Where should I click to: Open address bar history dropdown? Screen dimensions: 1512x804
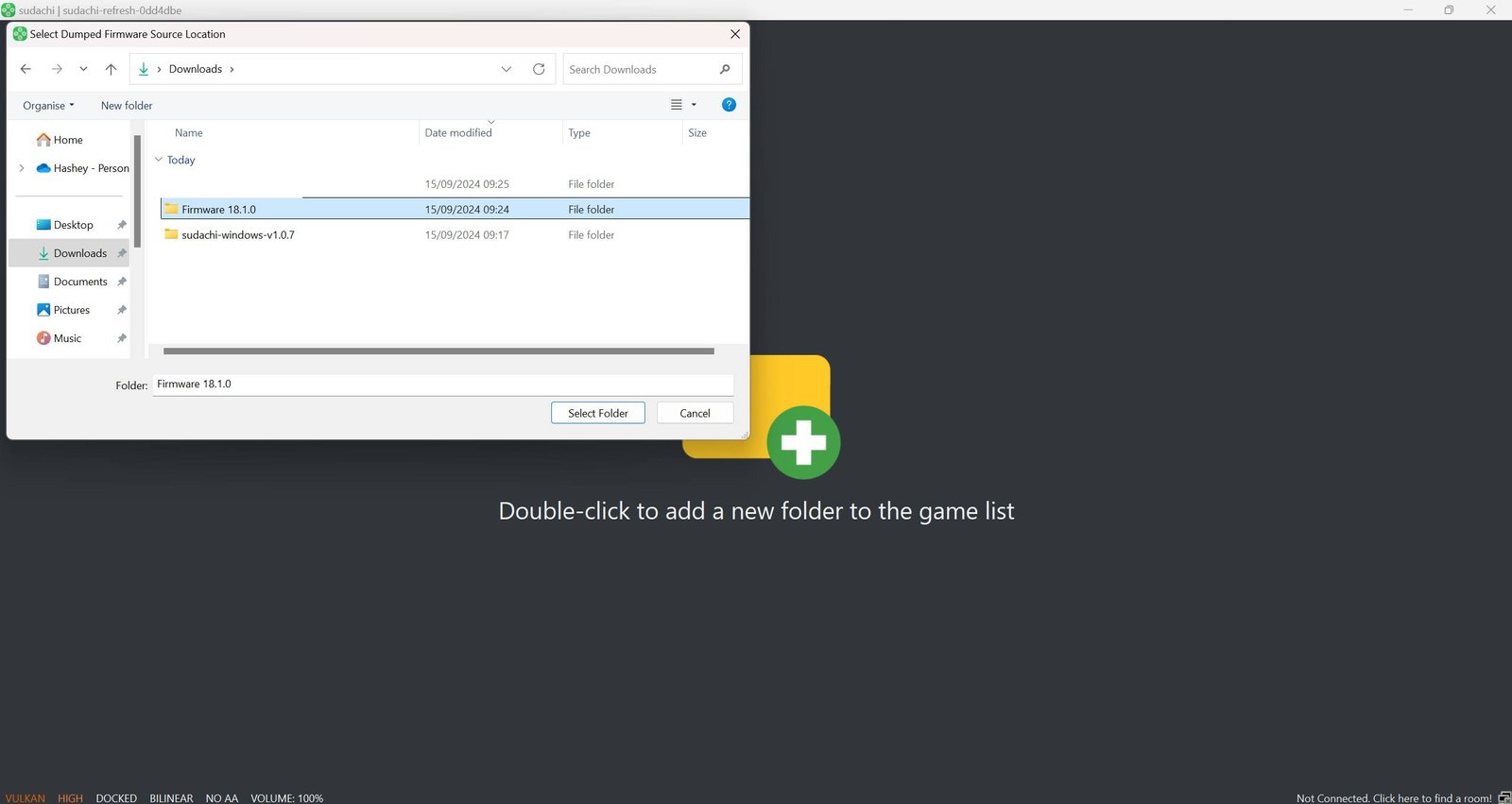(x=507, y=69)
